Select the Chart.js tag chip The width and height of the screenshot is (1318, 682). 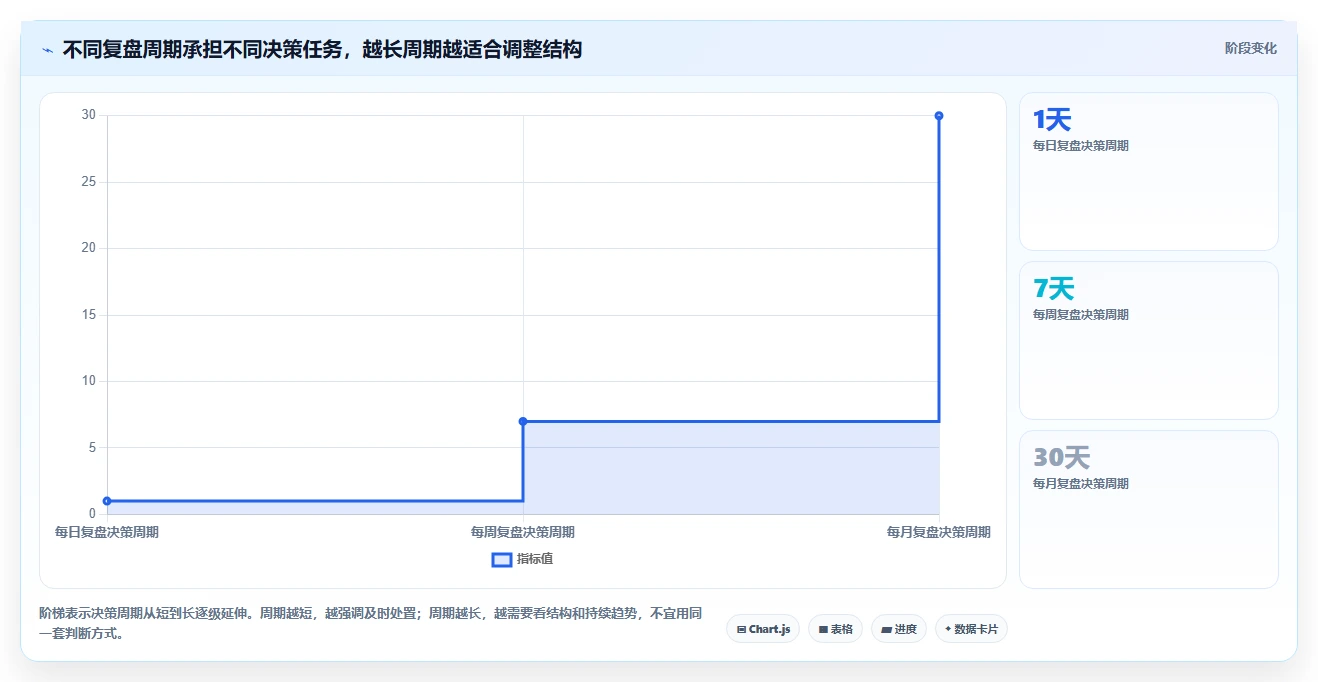763,629
